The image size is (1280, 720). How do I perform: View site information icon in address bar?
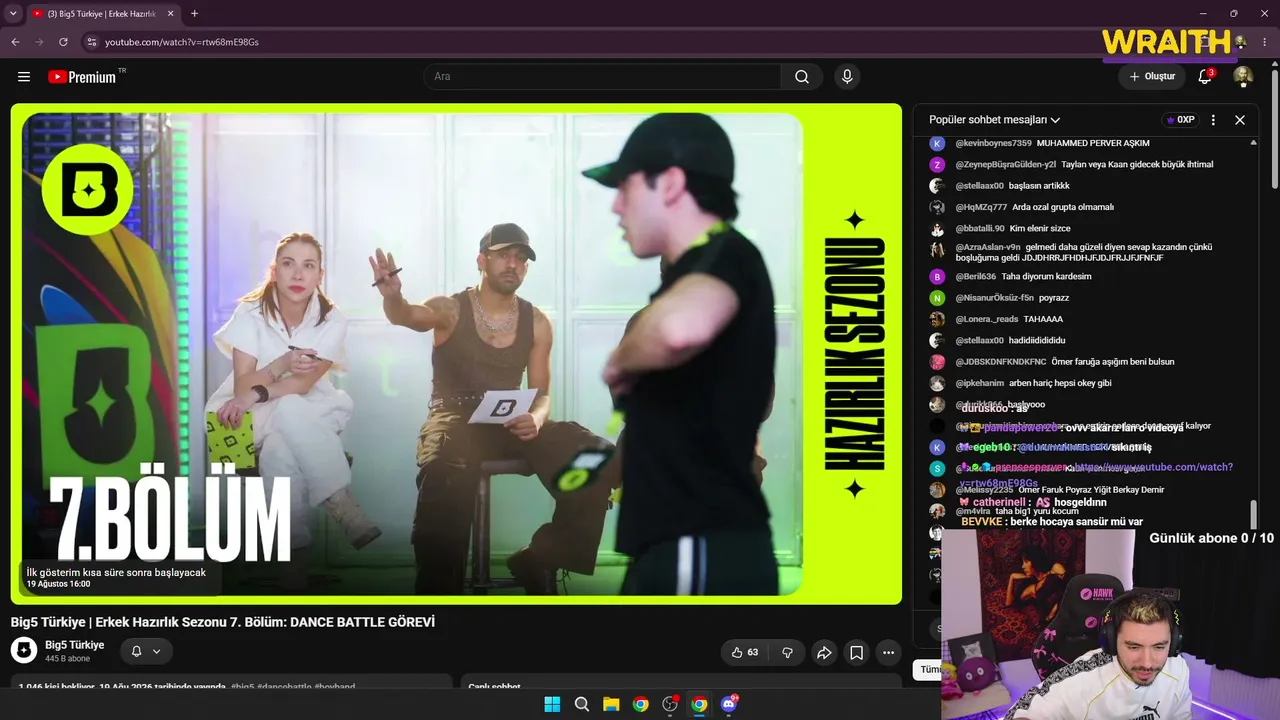(92, 42)
